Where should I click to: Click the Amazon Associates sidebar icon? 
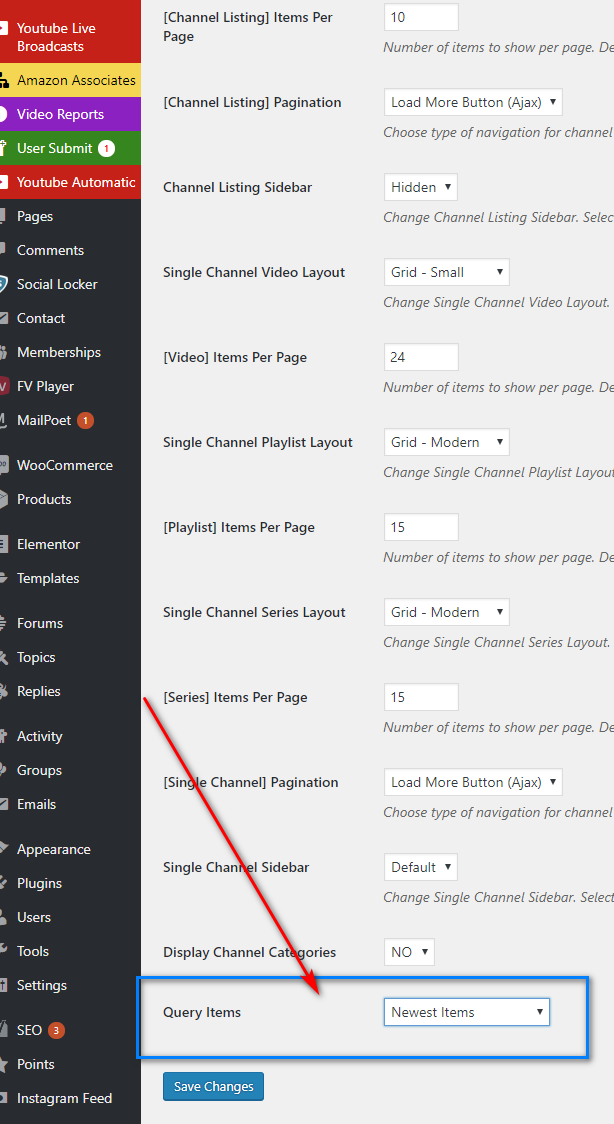(4, 80)
